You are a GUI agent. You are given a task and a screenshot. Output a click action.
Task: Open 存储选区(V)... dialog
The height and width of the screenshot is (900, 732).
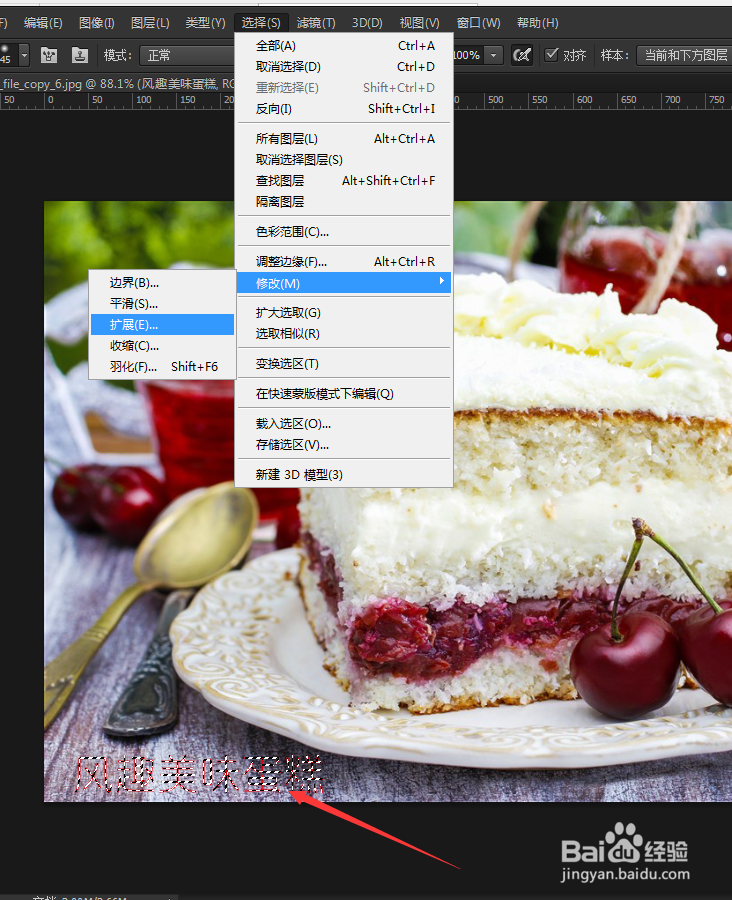(344, 445)
